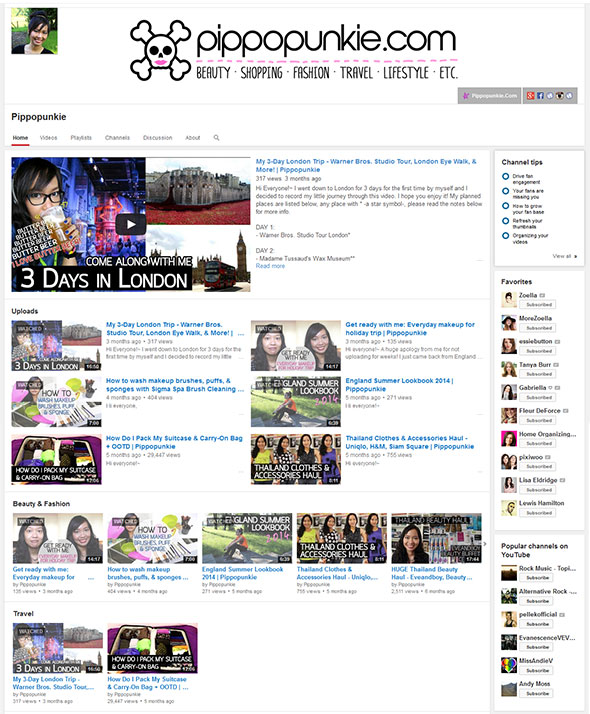Subscribe to Andy Moss channel
The height and width of the screenshot is (714, 590).
pyautogui.click(x=536, y=693)
